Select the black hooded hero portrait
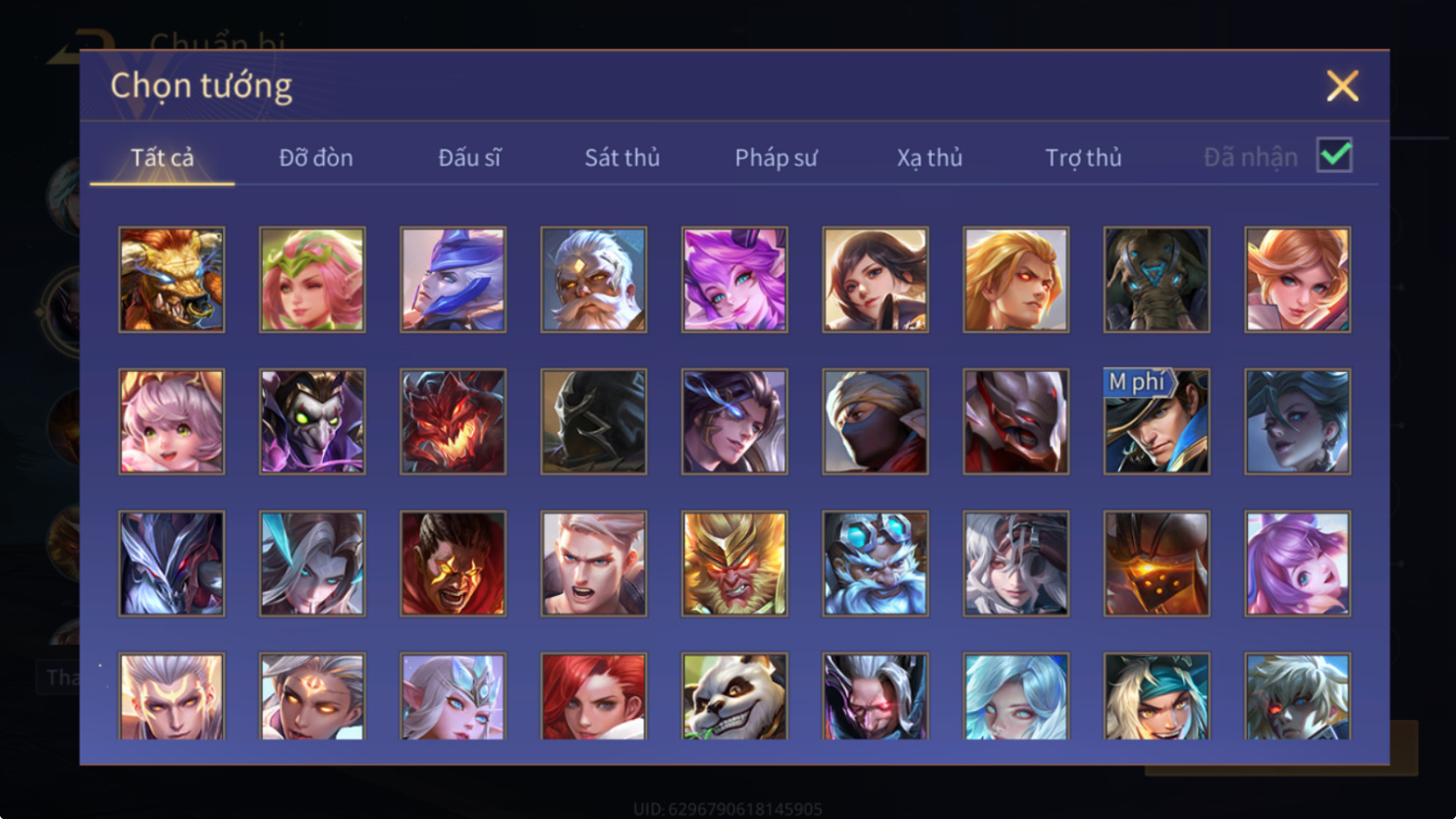Image resolution: width=1456 pixels, height=819 pixels. click(594, 421)
